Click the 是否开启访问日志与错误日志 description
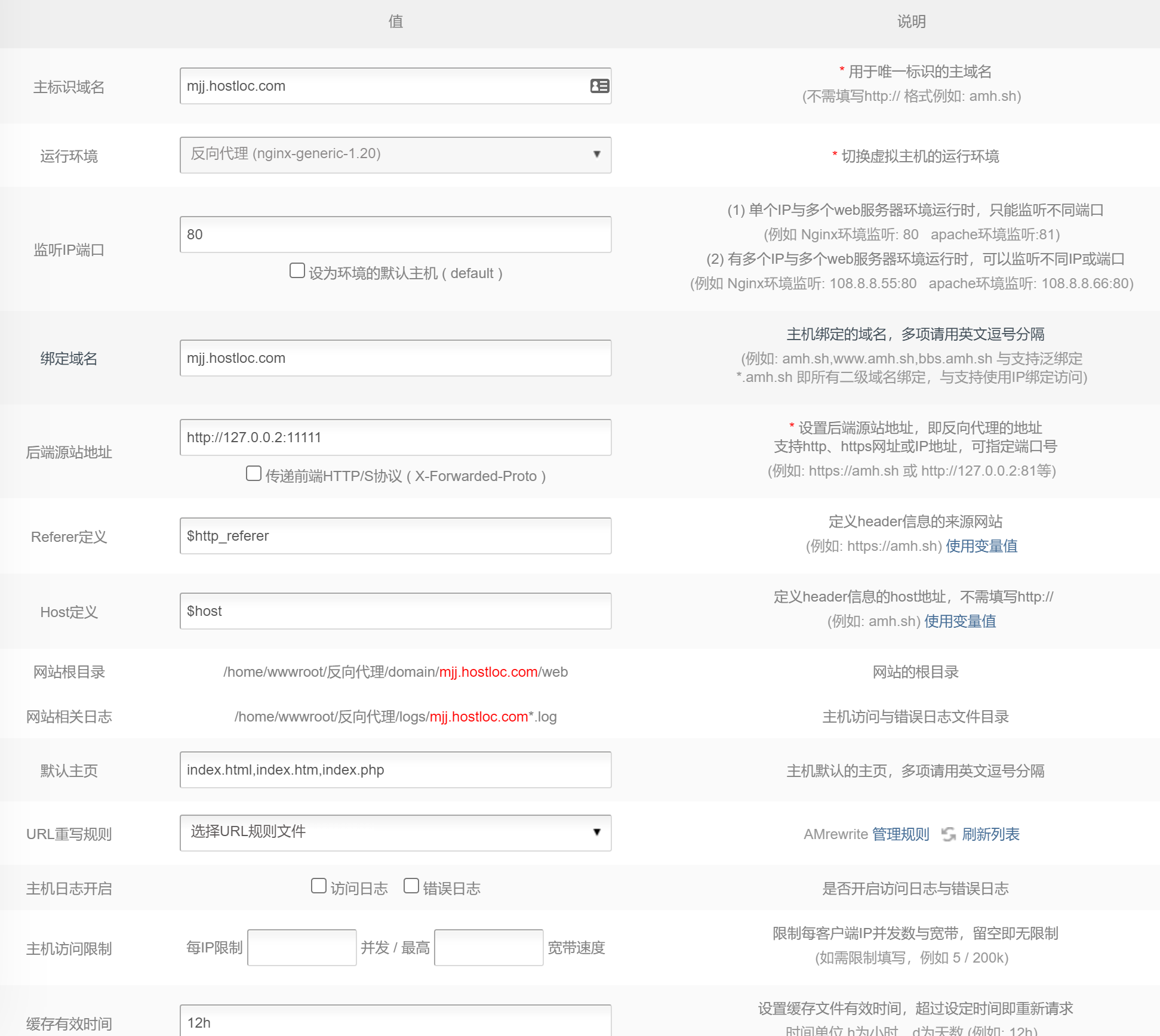1160x1036 pixels. (915, 889)
